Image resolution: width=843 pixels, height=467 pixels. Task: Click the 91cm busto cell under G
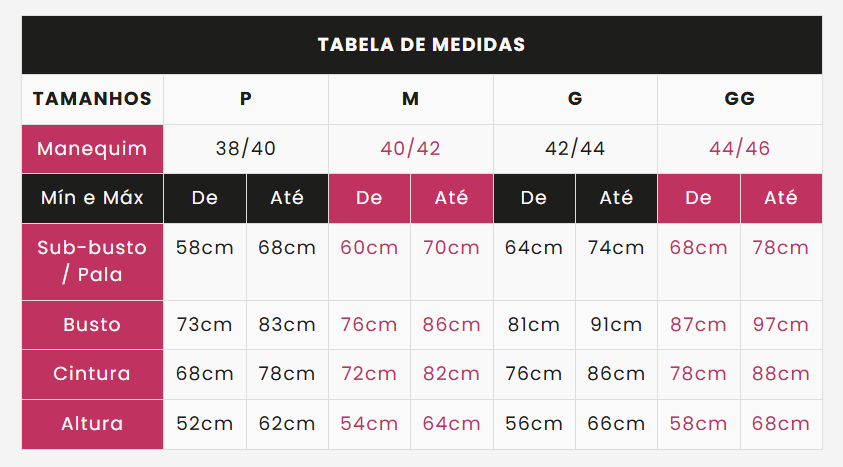click(x=616, y=325)
